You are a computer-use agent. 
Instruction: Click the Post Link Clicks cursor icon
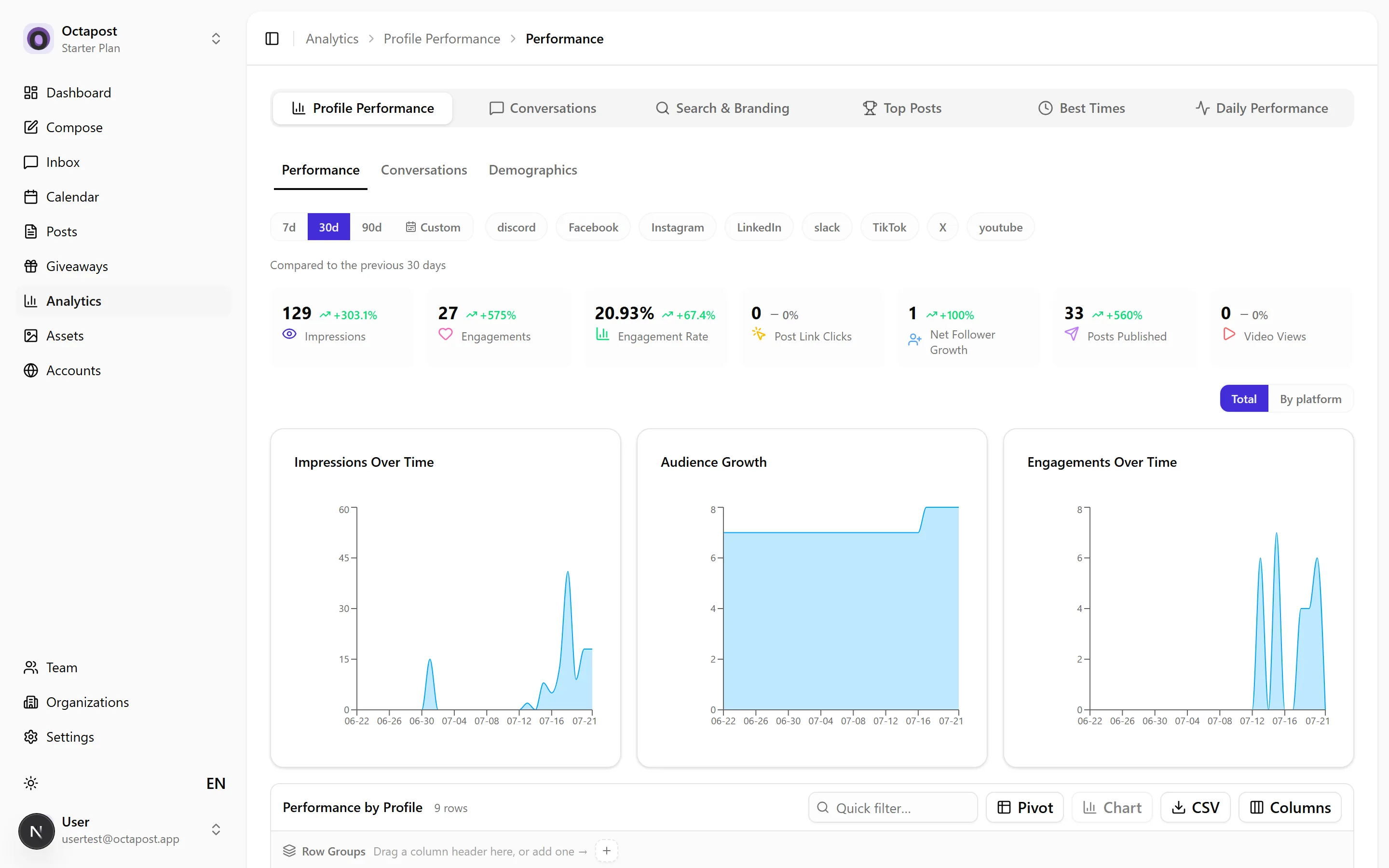759,334
